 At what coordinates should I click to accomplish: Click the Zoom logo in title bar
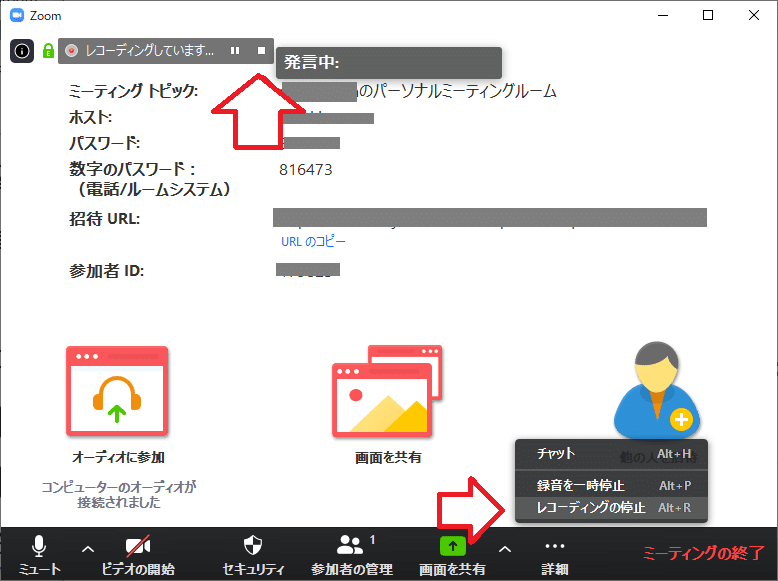click(17, 15)
